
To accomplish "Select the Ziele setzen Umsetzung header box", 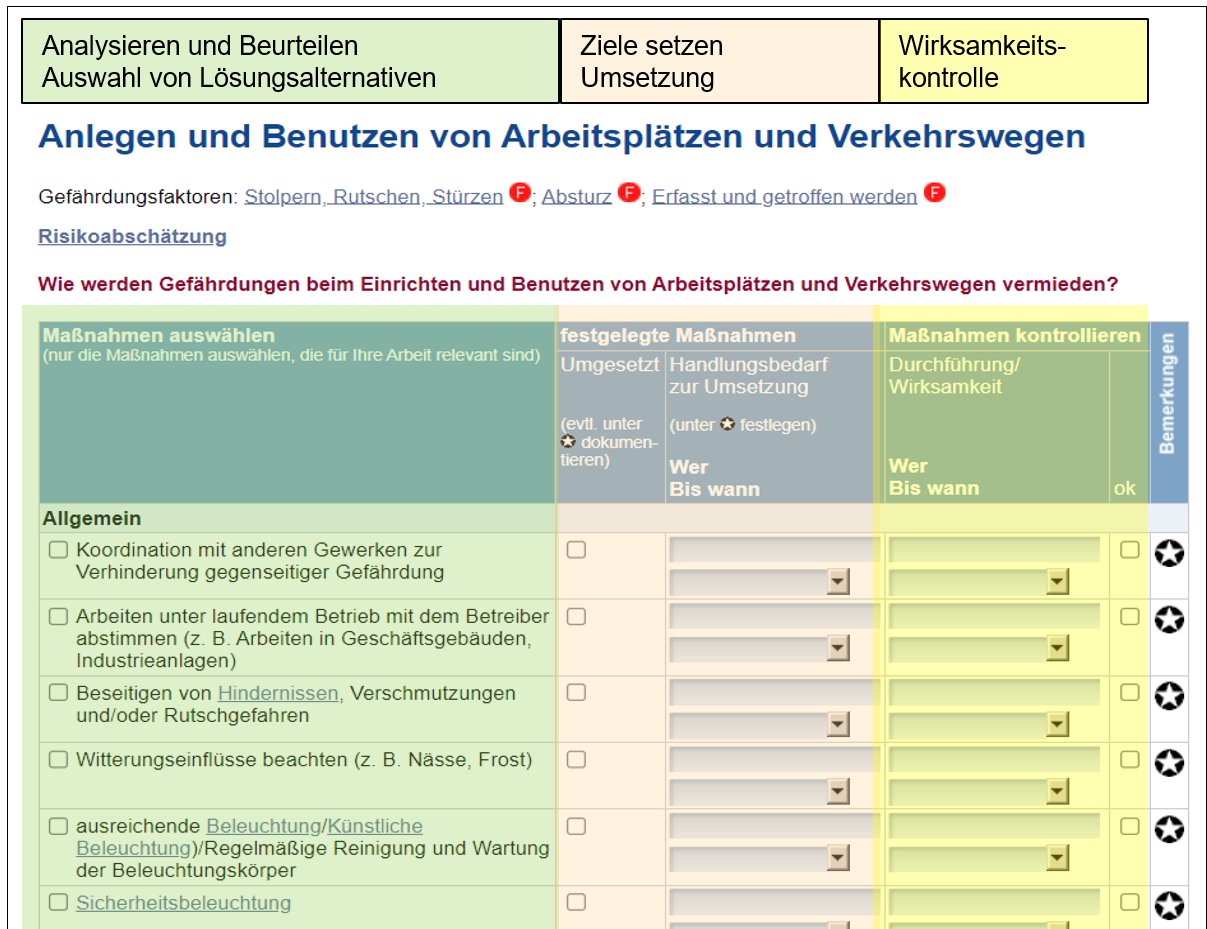I will (x=719, y=61).
